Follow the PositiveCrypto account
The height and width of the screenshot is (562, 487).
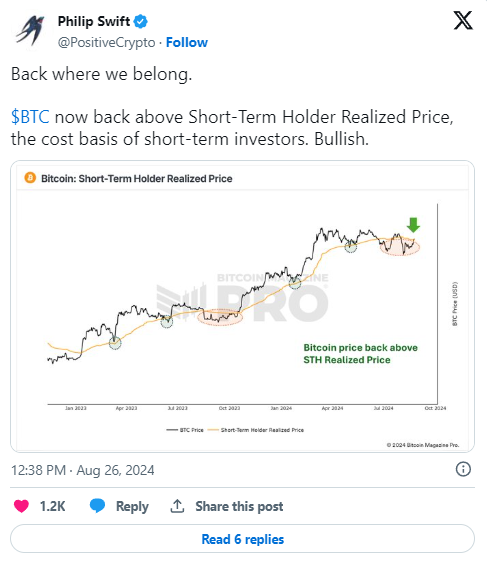click(x=187, y=42)
